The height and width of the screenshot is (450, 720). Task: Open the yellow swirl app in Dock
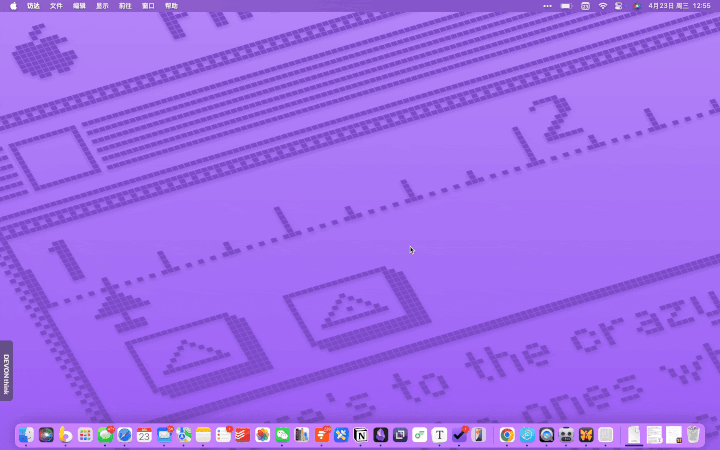click(x=66, y=435)
